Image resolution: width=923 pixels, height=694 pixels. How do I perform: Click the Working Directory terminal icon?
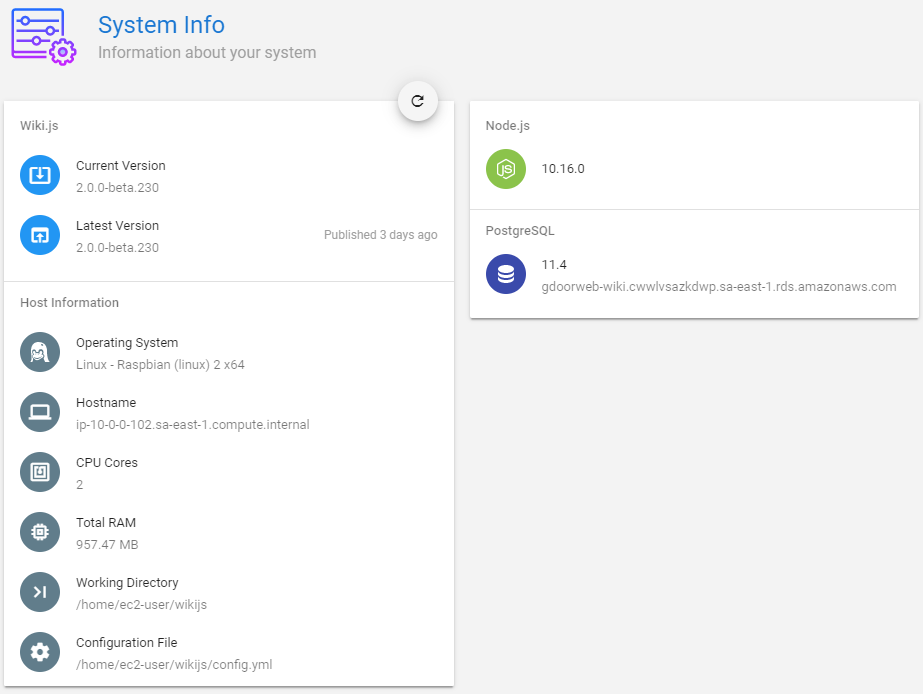tap(40, 592)
